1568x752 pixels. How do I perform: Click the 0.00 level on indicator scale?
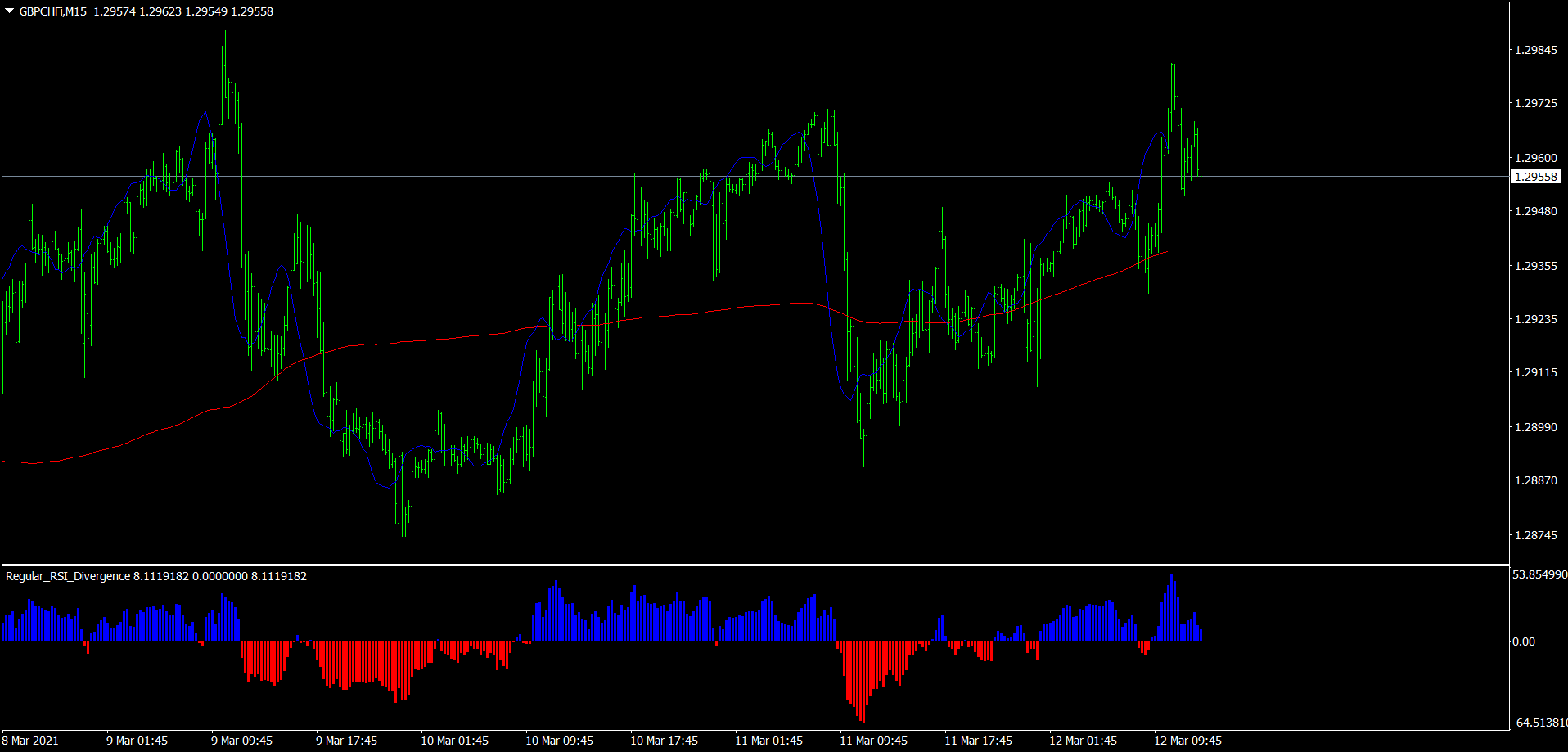[x=1524, y=642]
